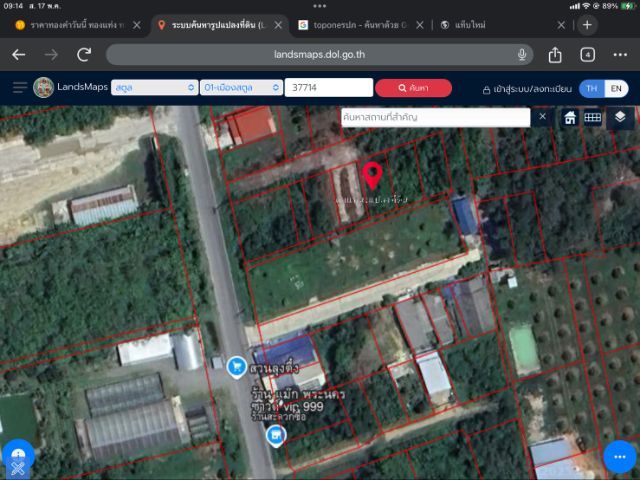Tap the microphone icon in the address bar

522,55
